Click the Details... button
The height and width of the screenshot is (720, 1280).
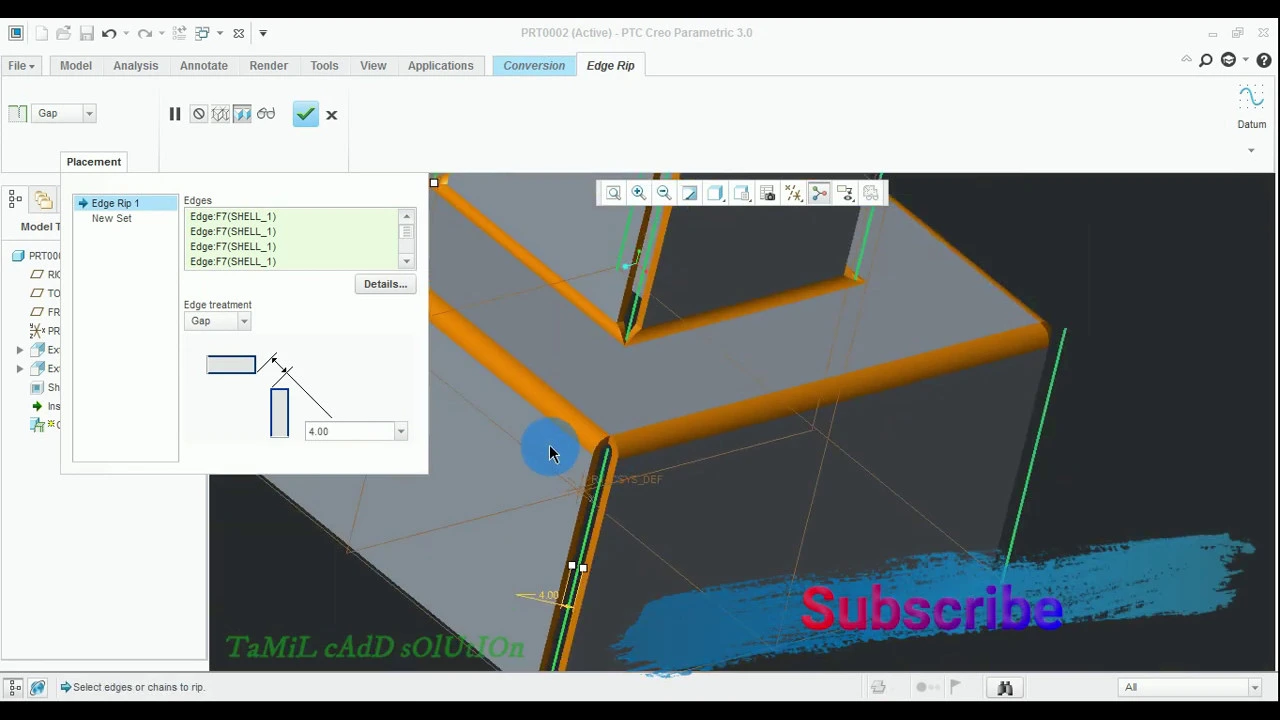pyautogui.click(x=385, y=284)
